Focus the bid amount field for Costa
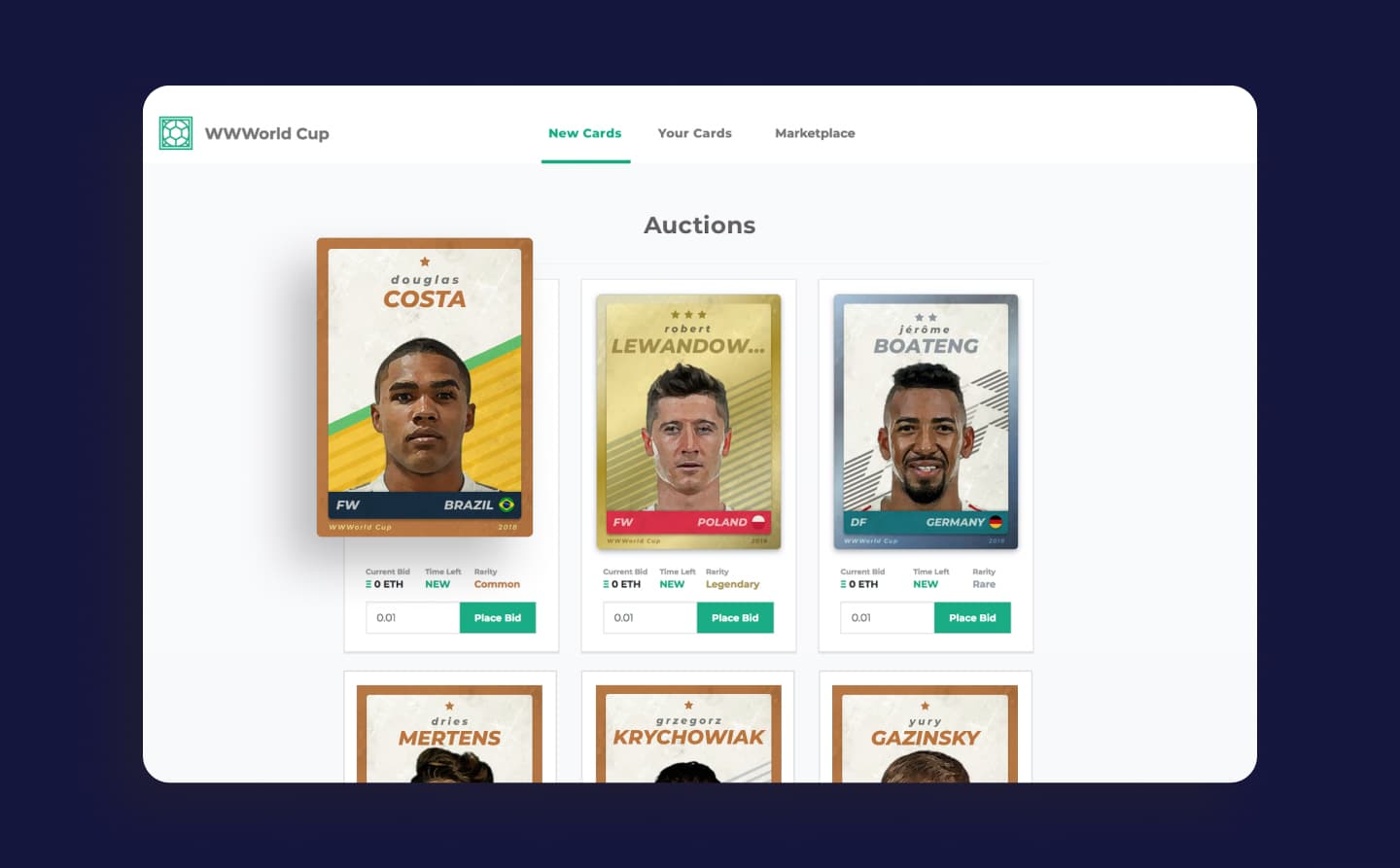1400x868 pixels. point(412,617)
